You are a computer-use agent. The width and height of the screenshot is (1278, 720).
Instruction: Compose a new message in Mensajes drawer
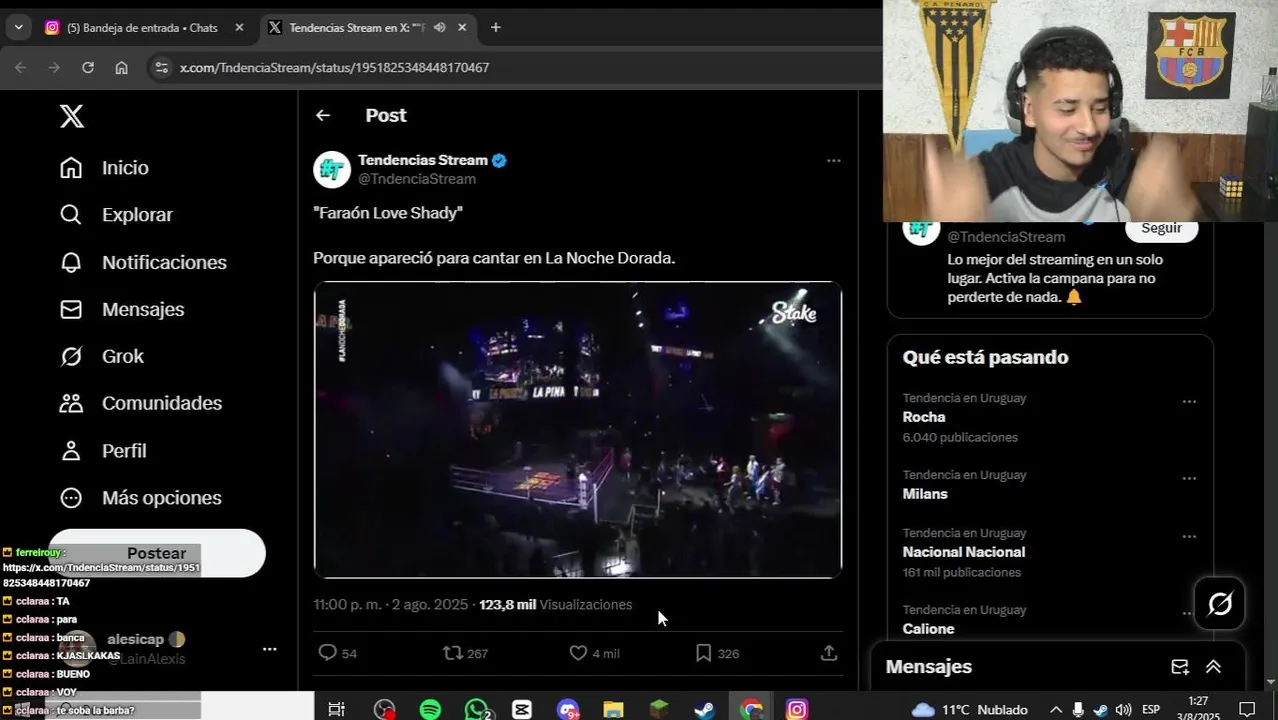(x=1180, y=667)
